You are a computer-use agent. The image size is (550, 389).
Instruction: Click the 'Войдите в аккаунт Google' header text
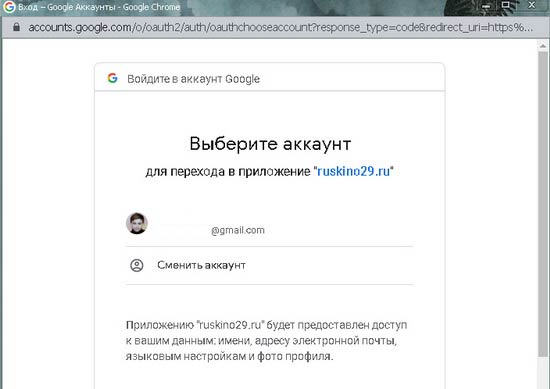[193, 79]
